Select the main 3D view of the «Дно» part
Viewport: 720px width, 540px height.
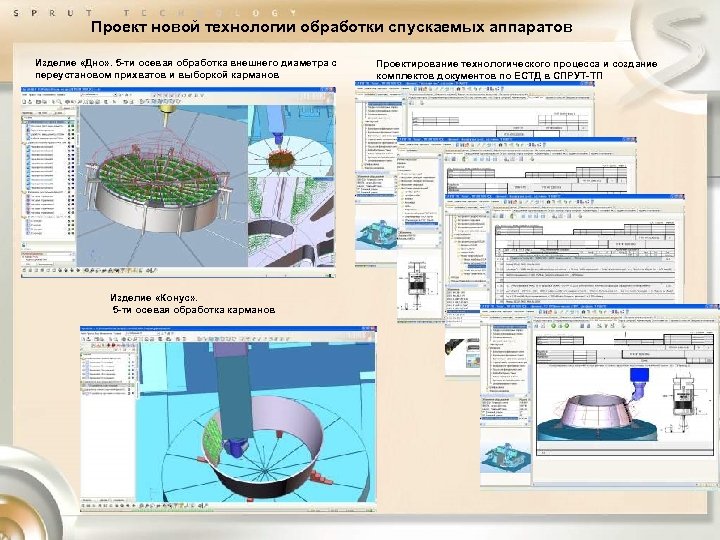162,186
